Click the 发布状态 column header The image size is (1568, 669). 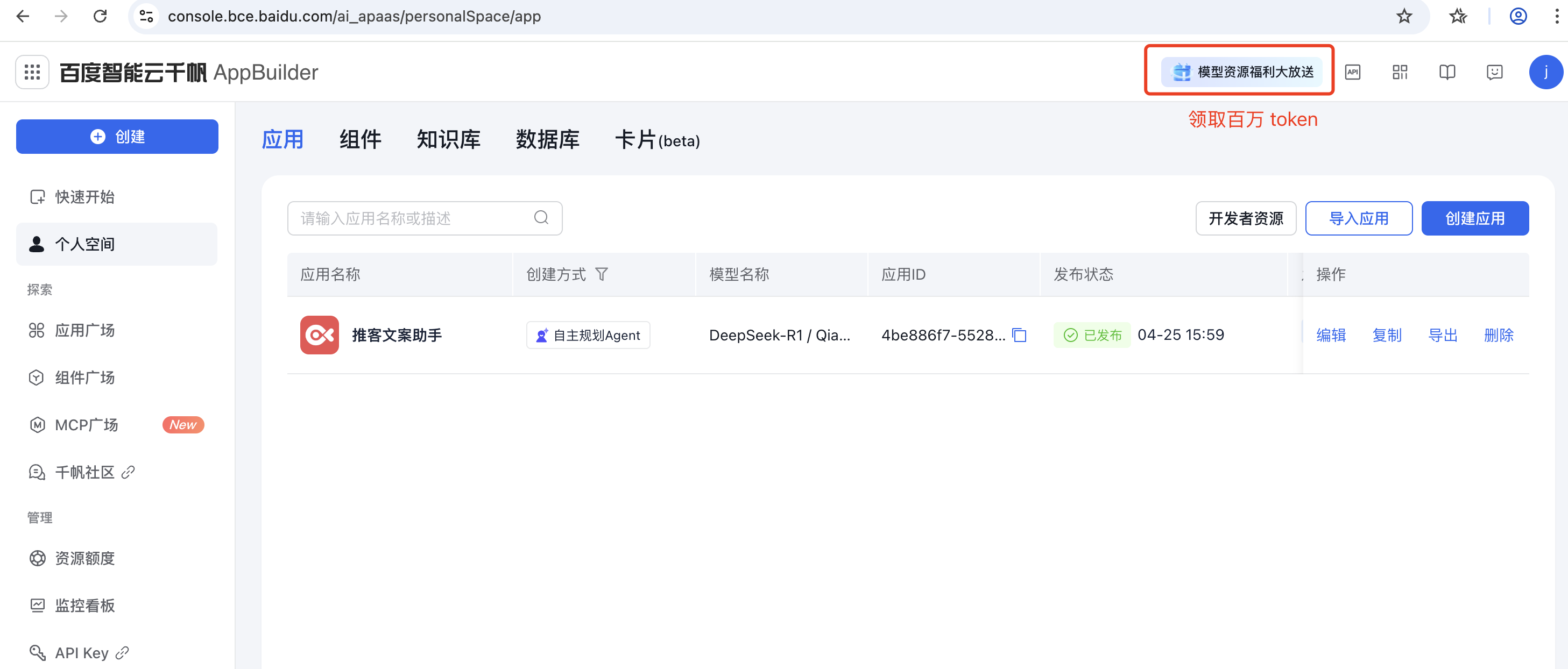click(x=1084, y=274)
